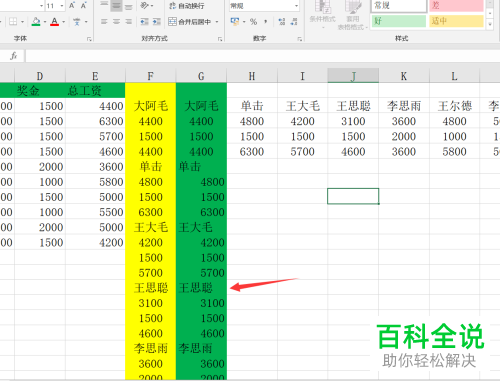Open the font name dropdown arrow
The width and height of the screenshot is (500, 381).
tap(42, 6)
